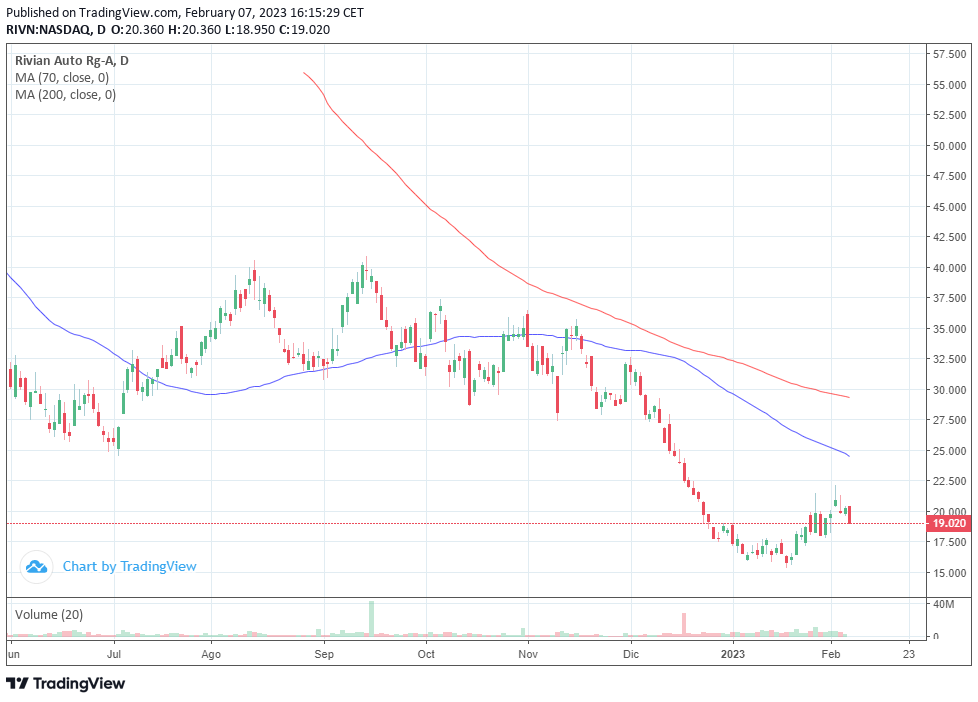Click the MA (200, close, 0) indicator label

(x=65, y=94)
